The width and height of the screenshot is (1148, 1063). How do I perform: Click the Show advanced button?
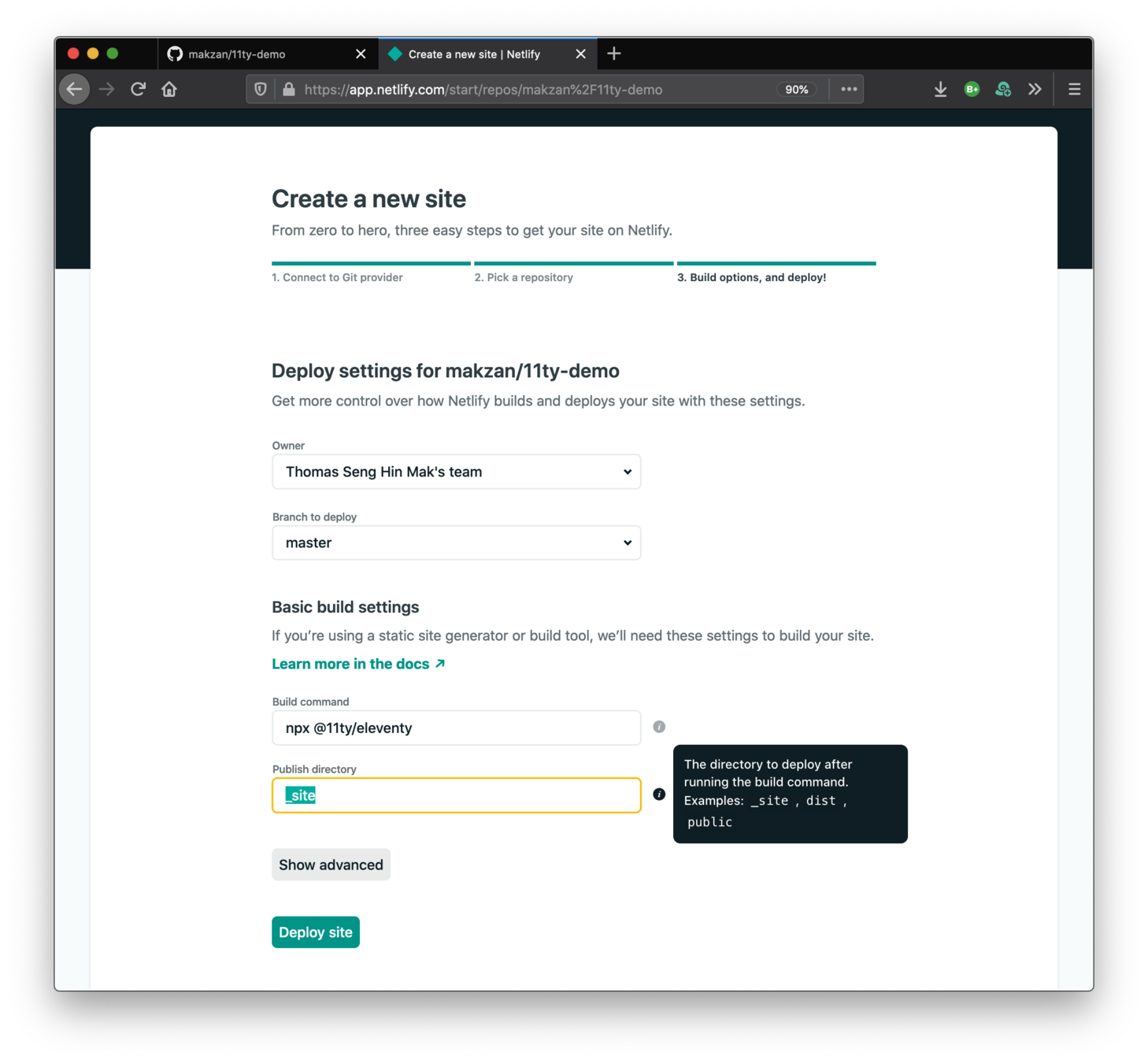pos(331,865)
